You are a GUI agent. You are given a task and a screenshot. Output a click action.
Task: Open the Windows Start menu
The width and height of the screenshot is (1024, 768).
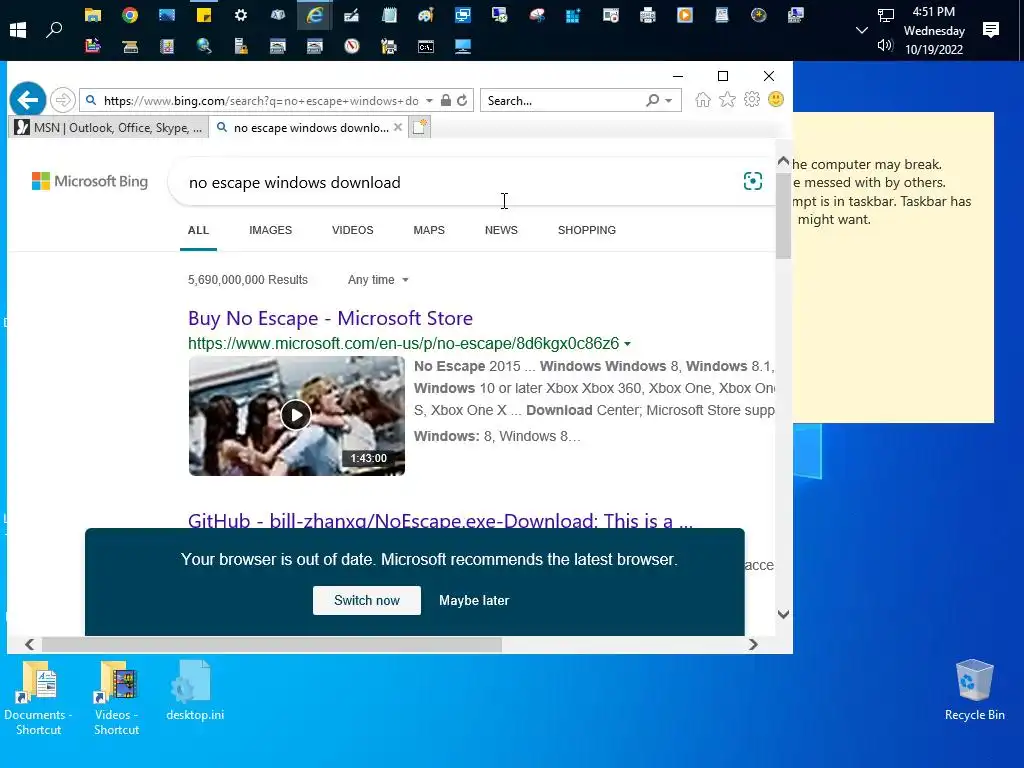point(18,29)
